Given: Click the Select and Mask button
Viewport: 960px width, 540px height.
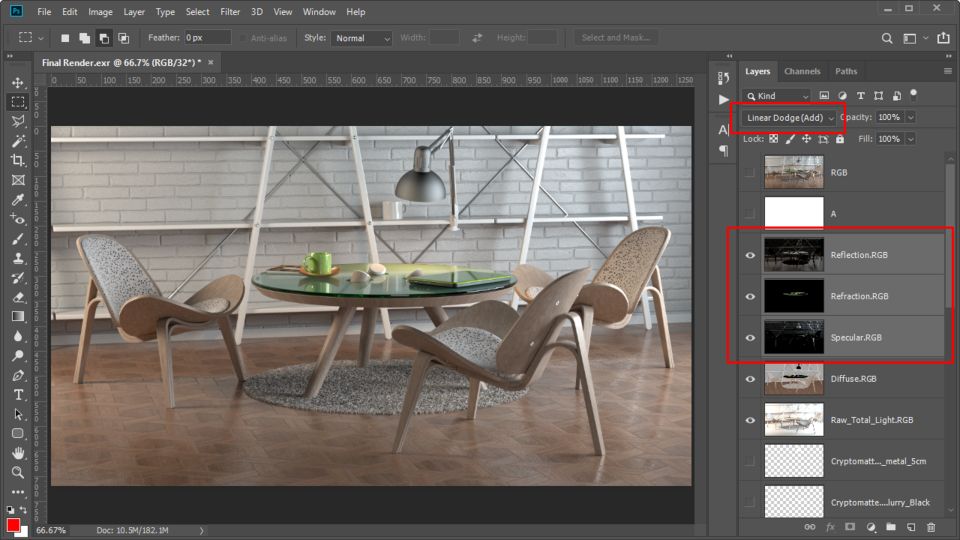Looking at the screenshot, I should [616, 38].
